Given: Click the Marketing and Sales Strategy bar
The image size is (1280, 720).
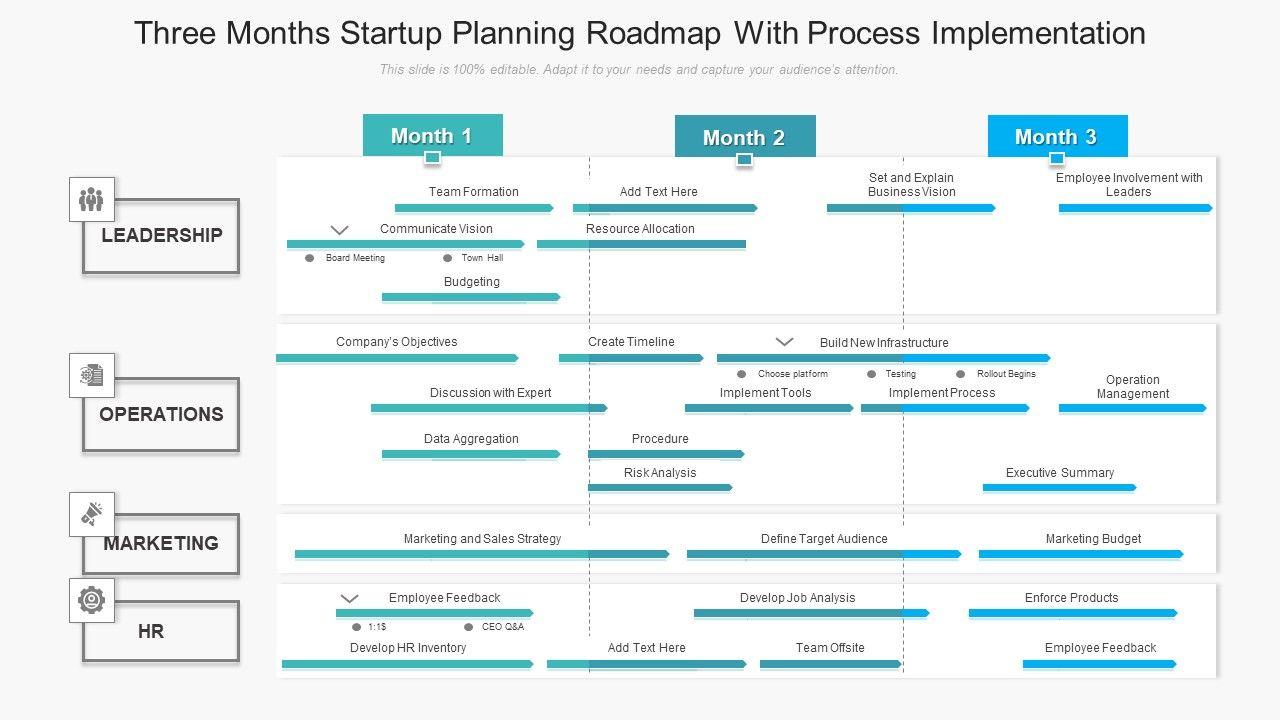Looking at the screenshot, I should point(481,554).
